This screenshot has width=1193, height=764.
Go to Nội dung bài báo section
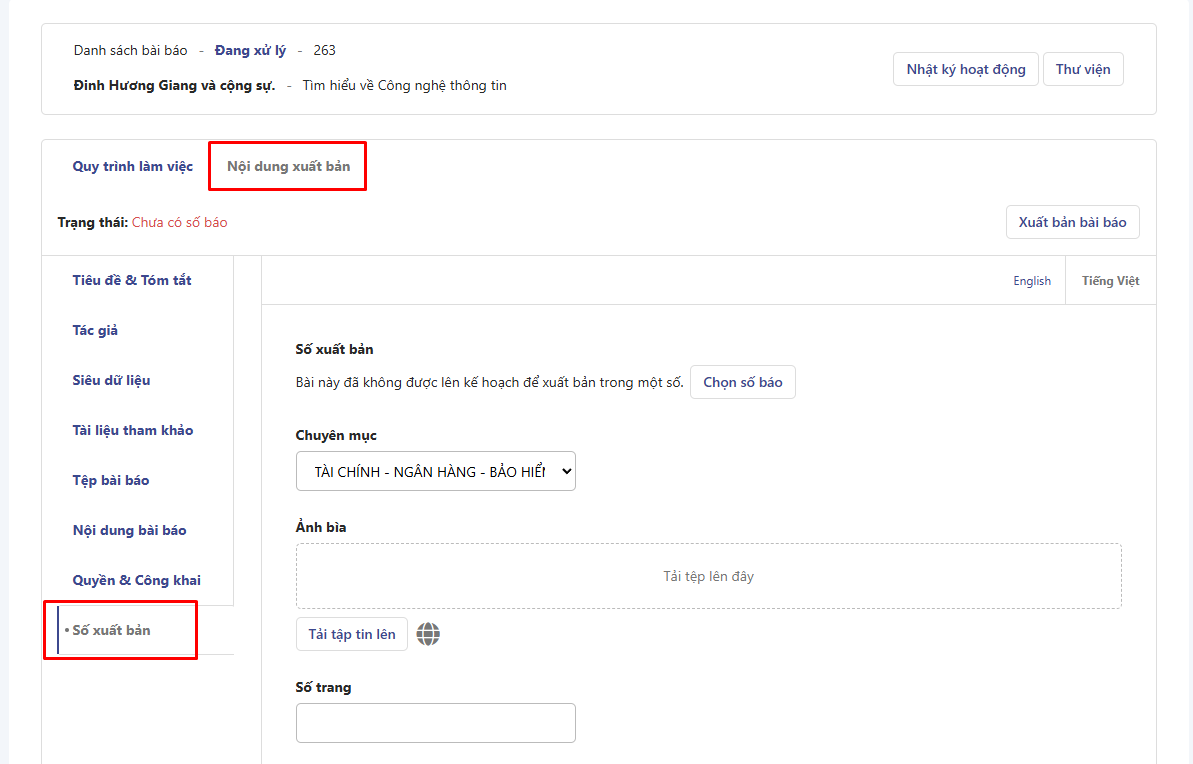coord(129,530)
